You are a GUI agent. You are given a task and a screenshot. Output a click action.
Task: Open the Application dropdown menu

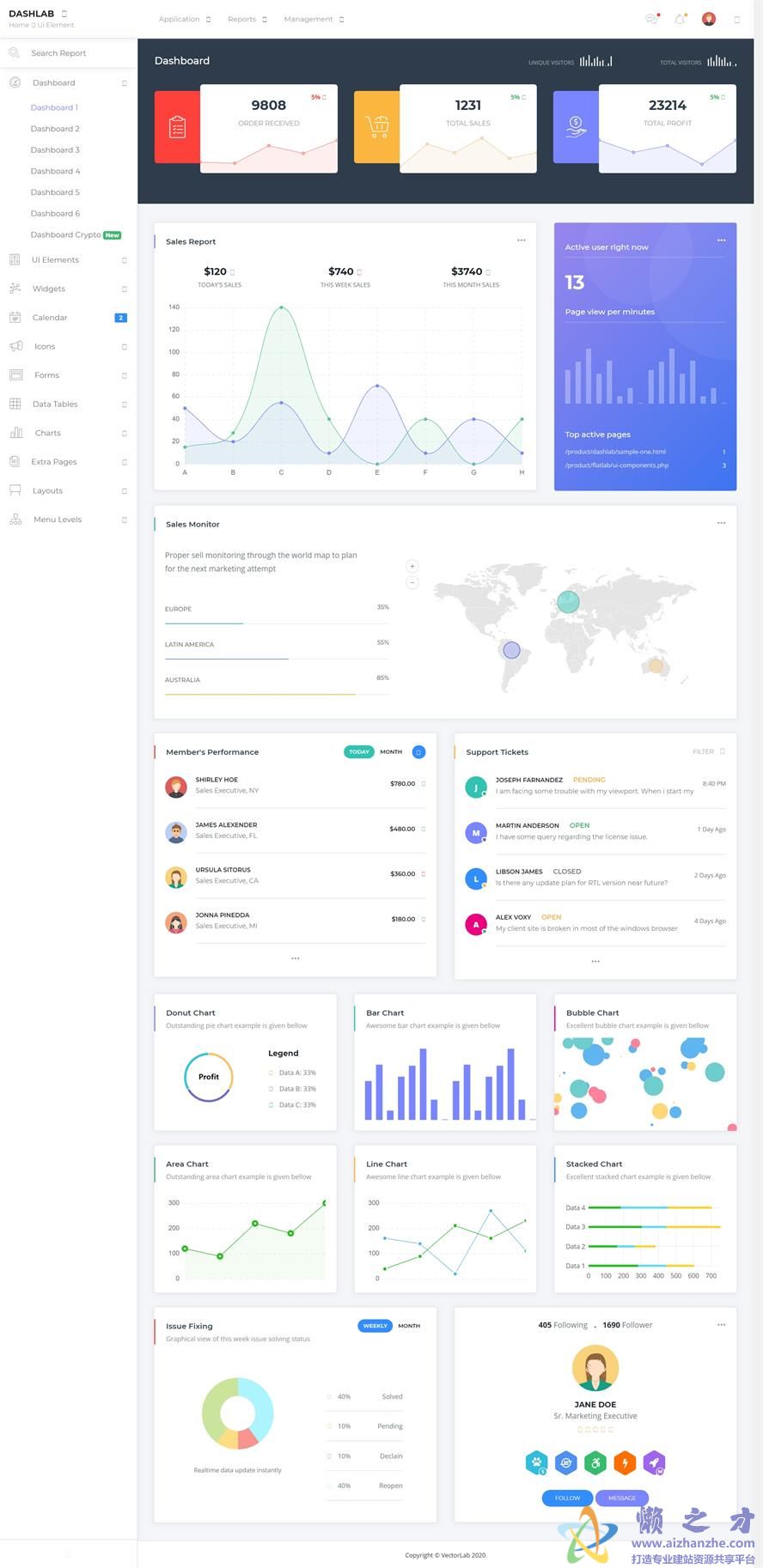pyautogui.click(x=185, y=19)
